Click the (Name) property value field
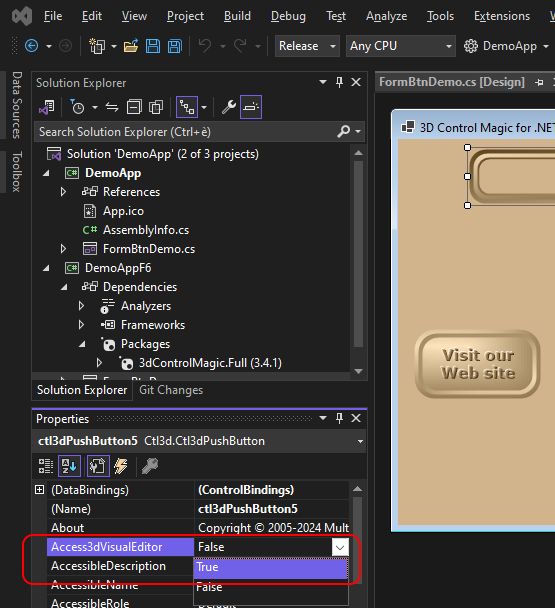 tap(271, 509)
